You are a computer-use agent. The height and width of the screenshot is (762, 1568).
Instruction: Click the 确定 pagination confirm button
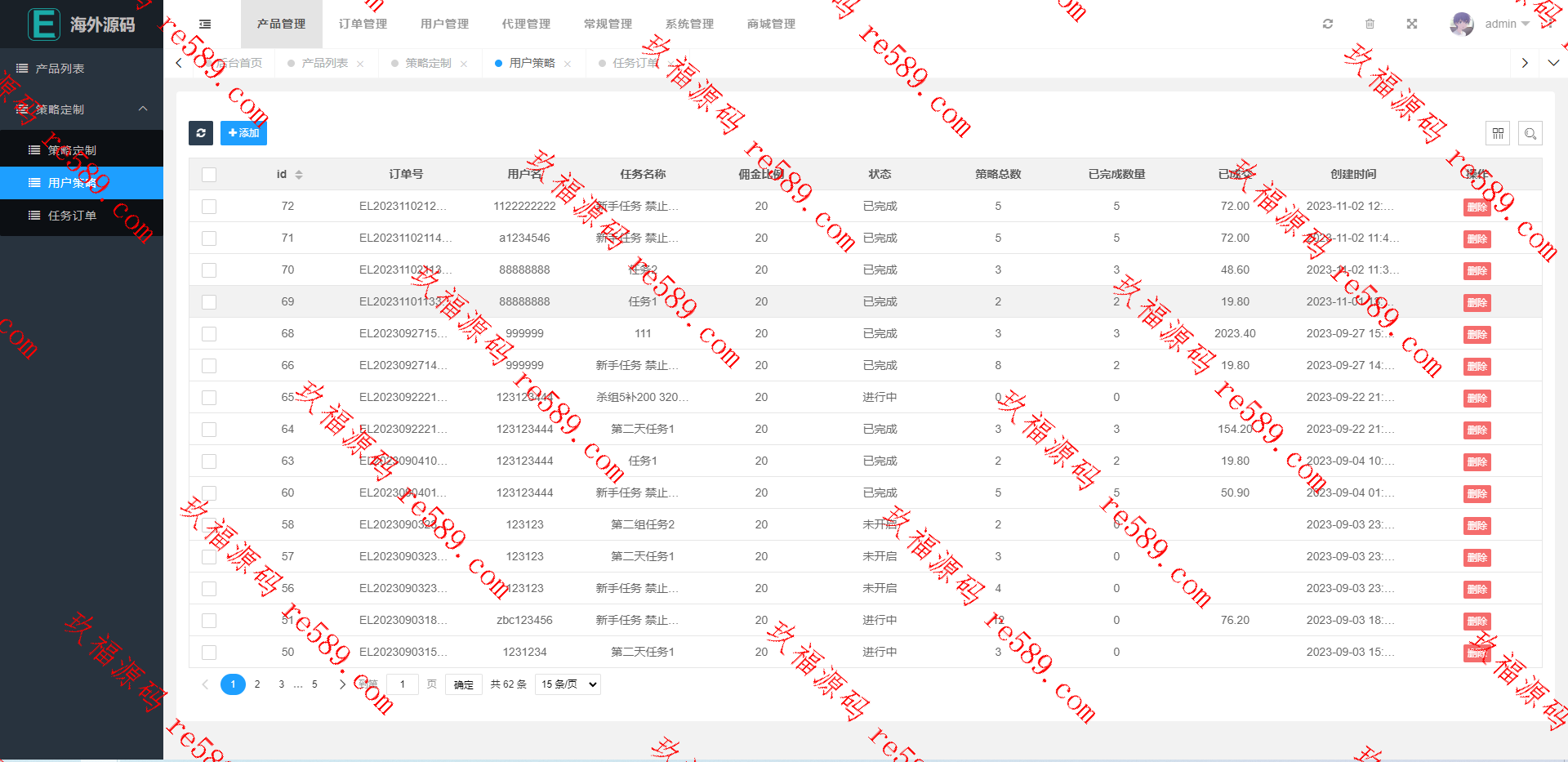click(x=464, y=684)
